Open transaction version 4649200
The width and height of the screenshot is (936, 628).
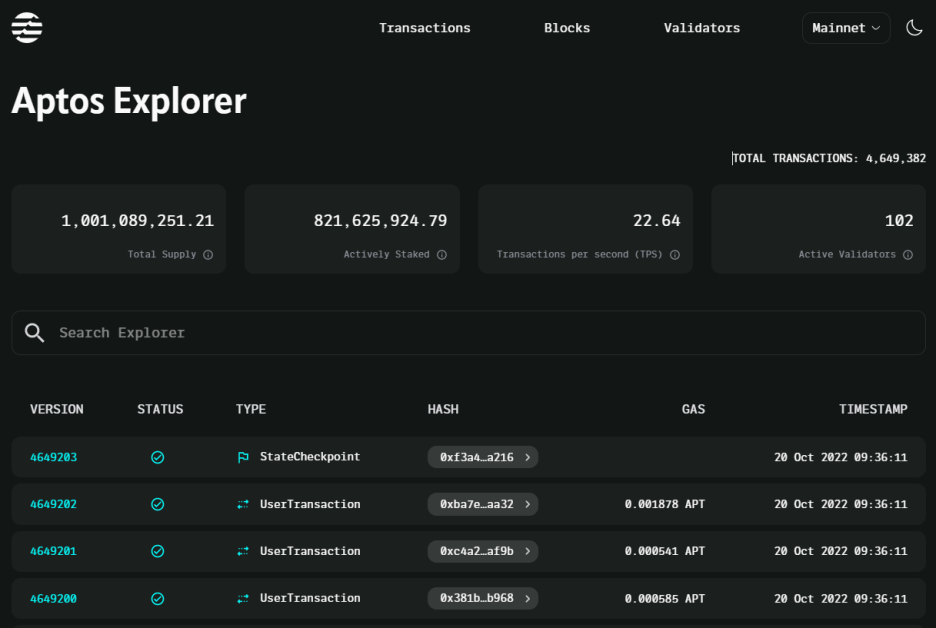(x=53, y=599)
